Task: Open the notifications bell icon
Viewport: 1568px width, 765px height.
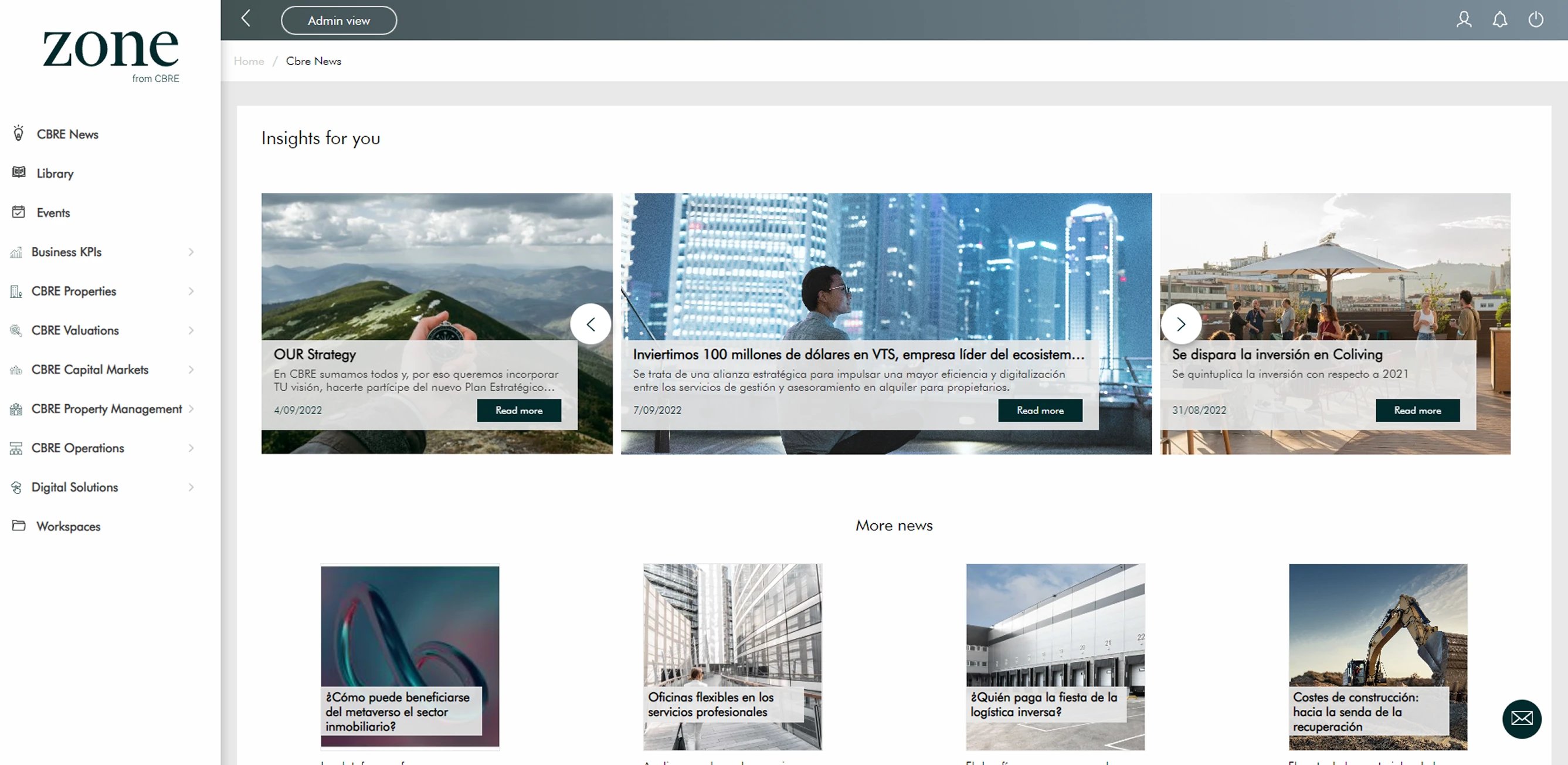Action: pyautogui.click(x=1500, y=19)
